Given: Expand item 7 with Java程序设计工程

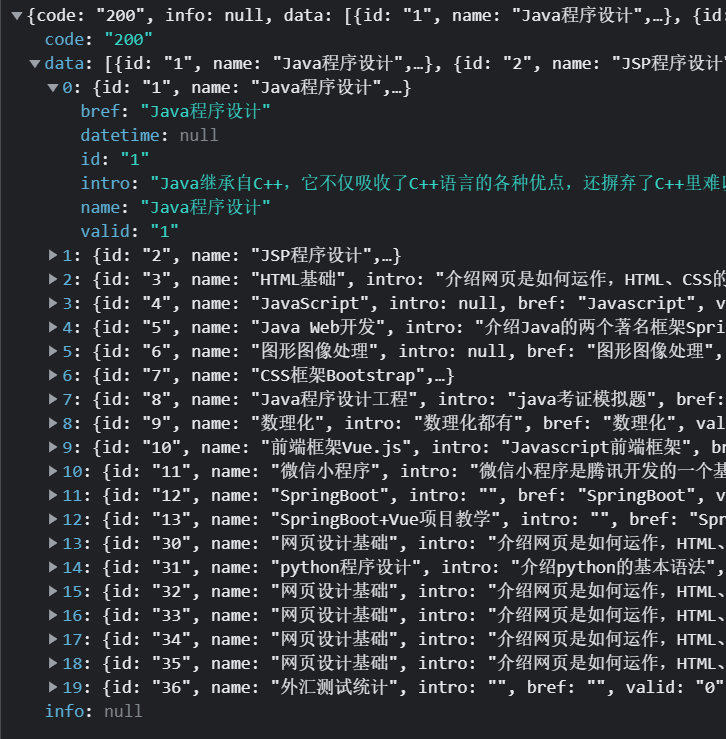Looking at the screenshot, I should [53, 399].
